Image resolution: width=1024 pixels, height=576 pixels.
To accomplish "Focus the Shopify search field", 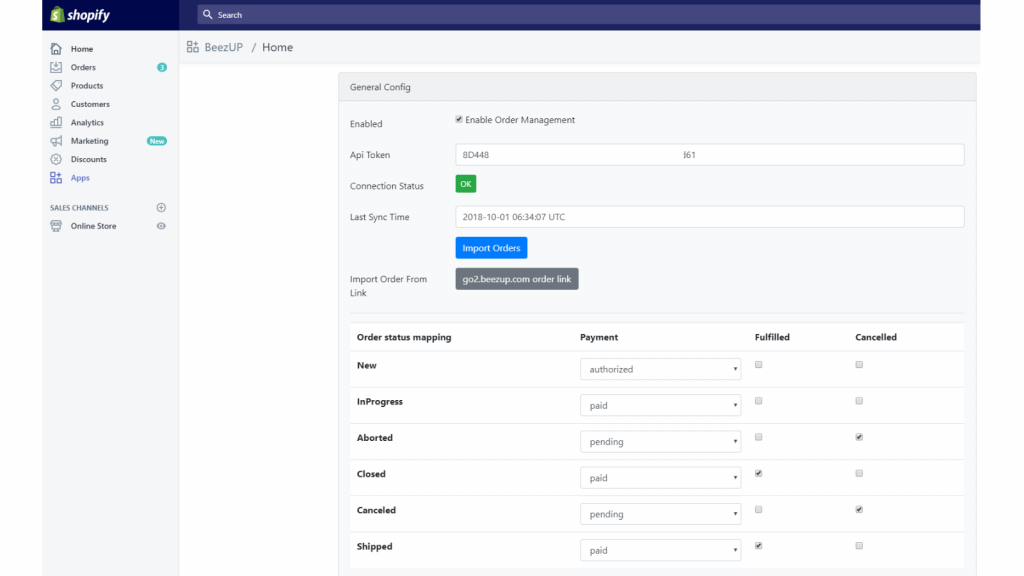I will coord(588,14).
